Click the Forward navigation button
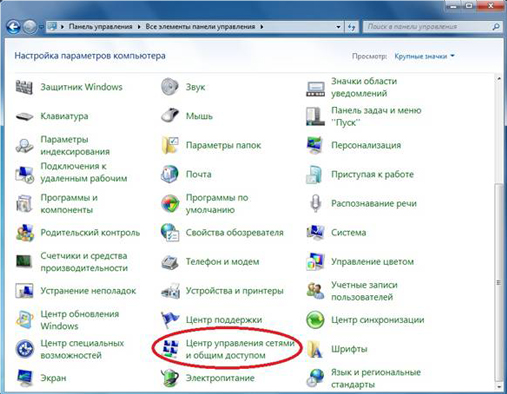 click(30, 27)
